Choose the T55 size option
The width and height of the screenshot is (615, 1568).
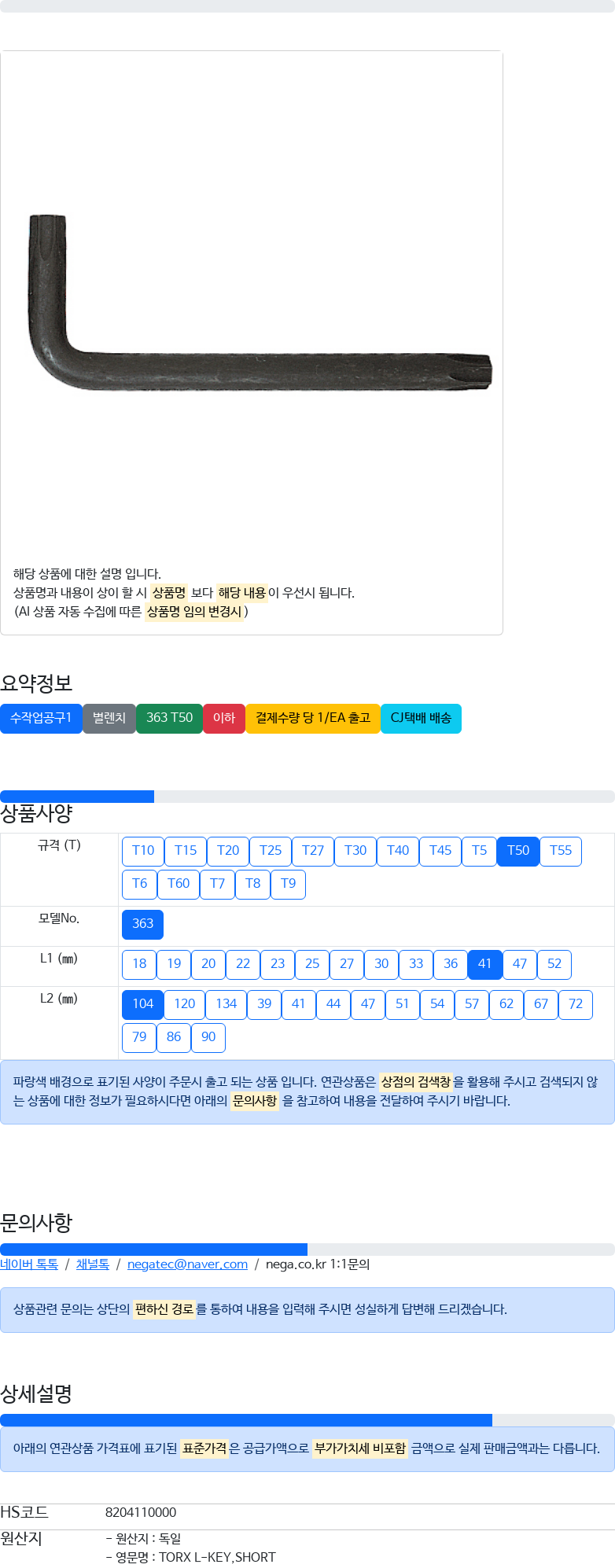561,851
